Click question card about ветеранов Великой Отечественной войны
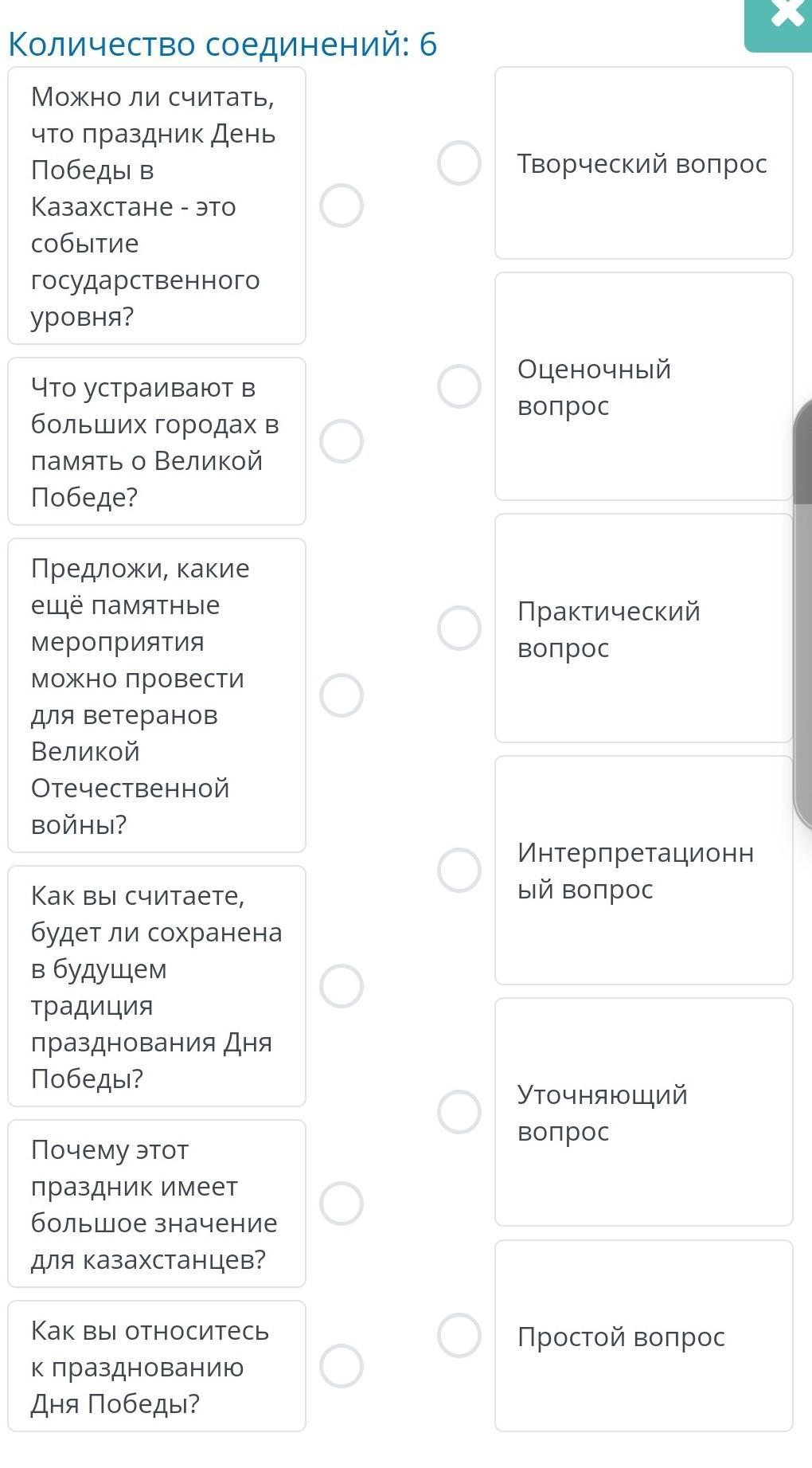This screenshot has width=812, height=1468. (157, 695)
